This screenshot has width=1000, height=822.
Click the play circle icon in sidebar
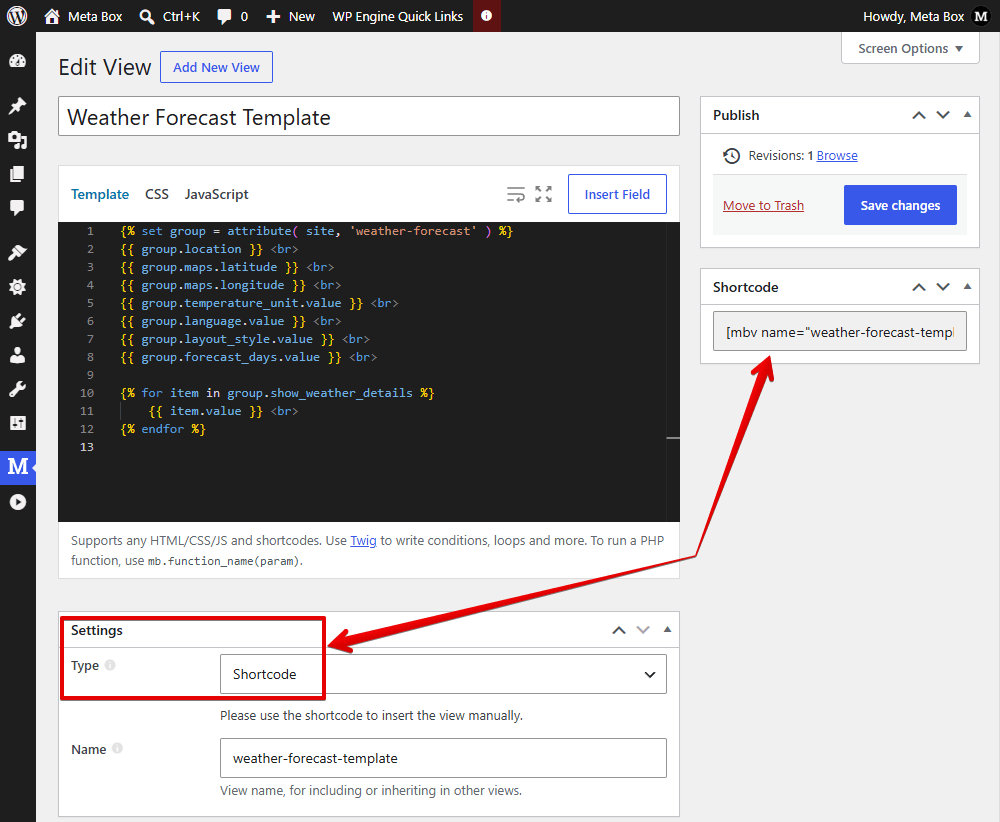17,503
